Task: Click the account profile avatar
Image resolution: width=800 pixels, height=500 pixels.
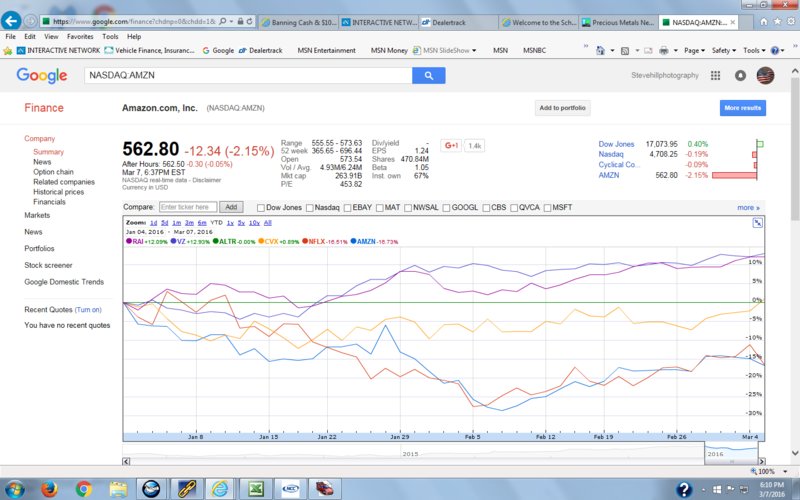Action: pos(765,76)
